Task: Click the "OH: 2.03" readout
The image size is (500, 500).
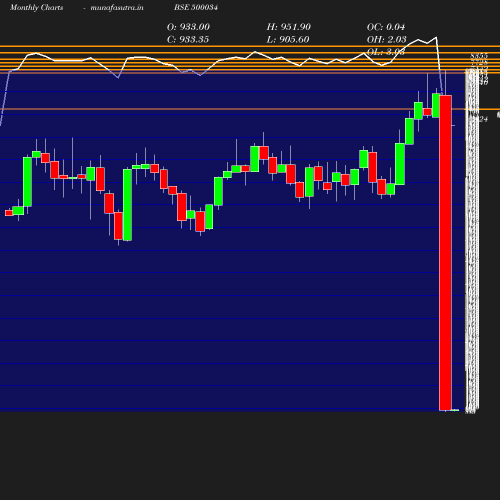Action: pyautogui.click(x=387, y=40)
